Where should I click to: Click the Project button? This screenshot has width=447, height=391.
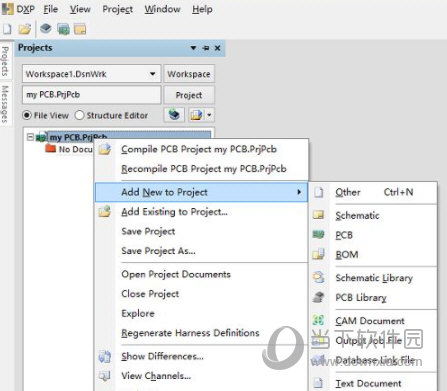click(189, 95)
